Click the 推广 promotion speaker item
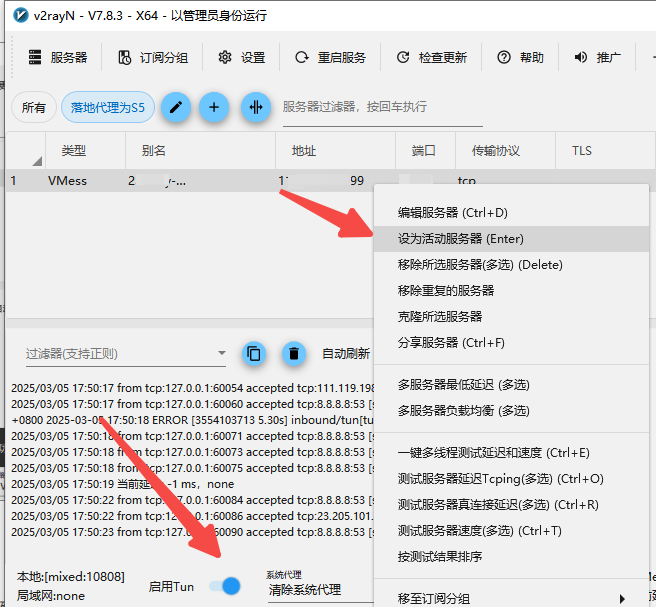 [597, 57]
